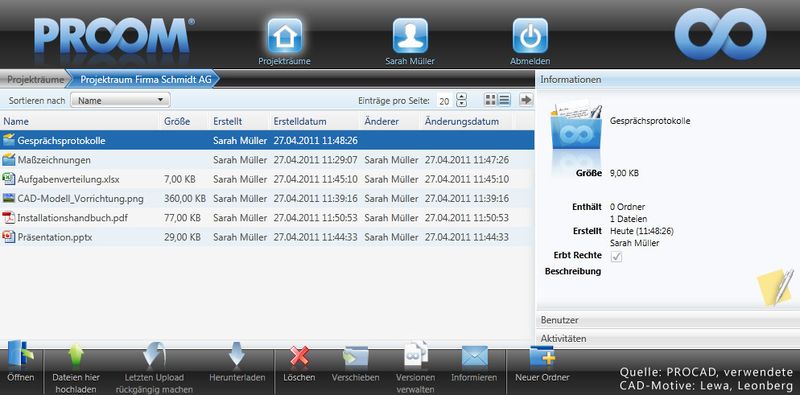
Task: Sort by the Erstelldatum column header
Action: [x=300, y=121]
